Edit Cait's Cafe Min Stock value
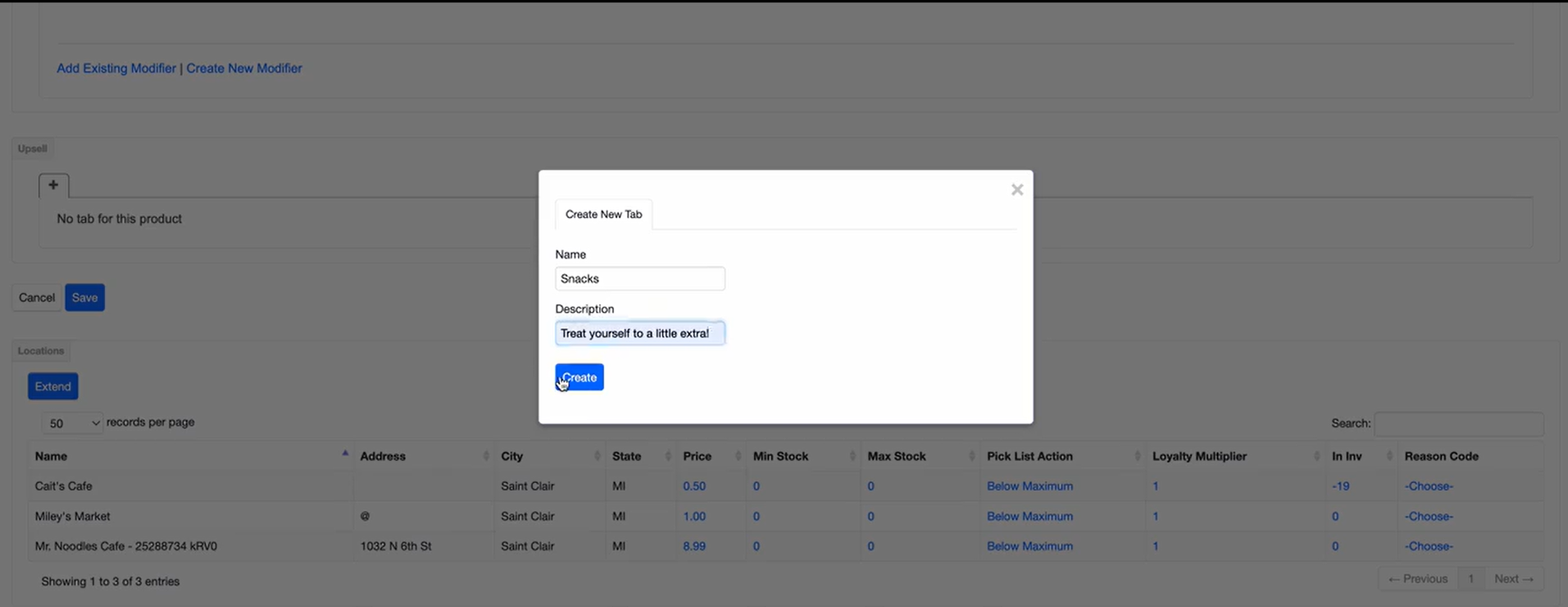 click(757, 486)
